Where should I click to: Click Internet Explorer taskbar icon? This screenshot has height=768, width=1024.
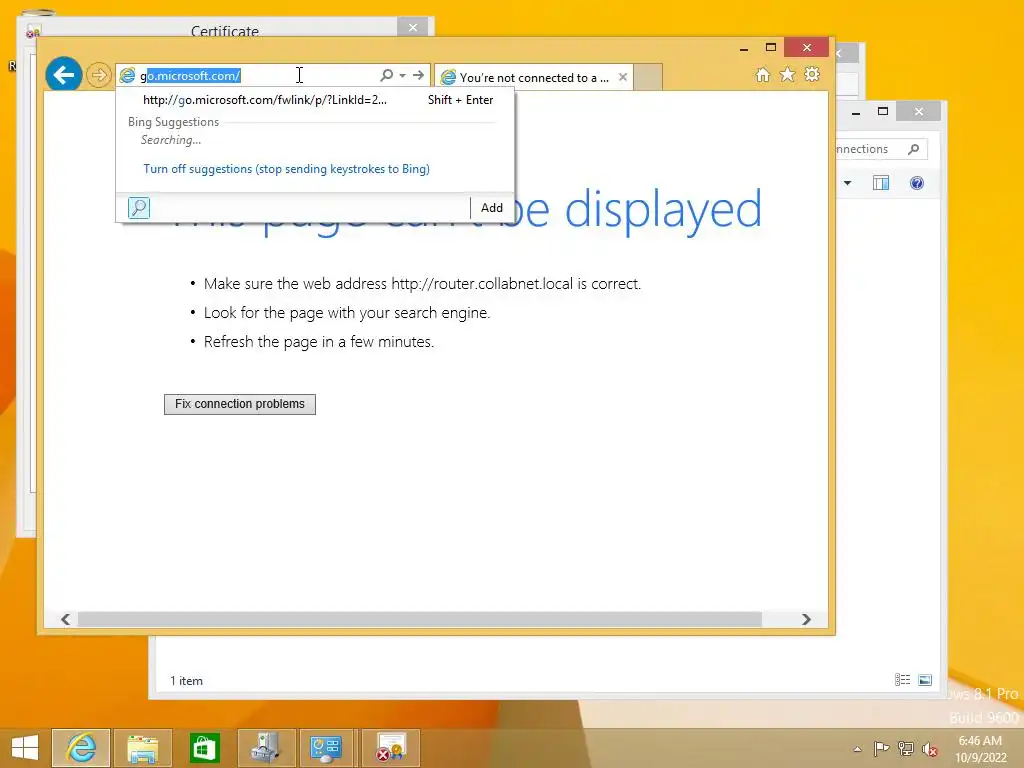[81, 748]
